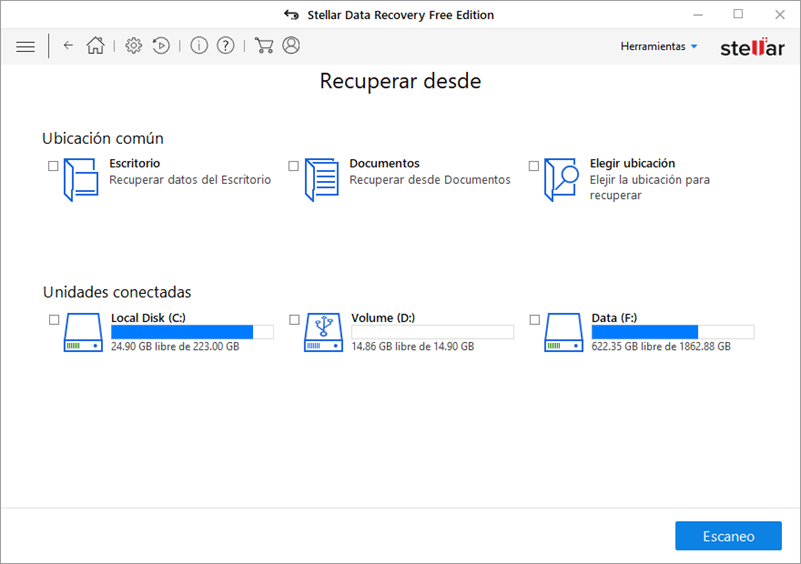Click '622.35 GB libre de 1862.88 GB' text
Image resolution: width=801 pixels, height=564 pixels.
point(661,346)
